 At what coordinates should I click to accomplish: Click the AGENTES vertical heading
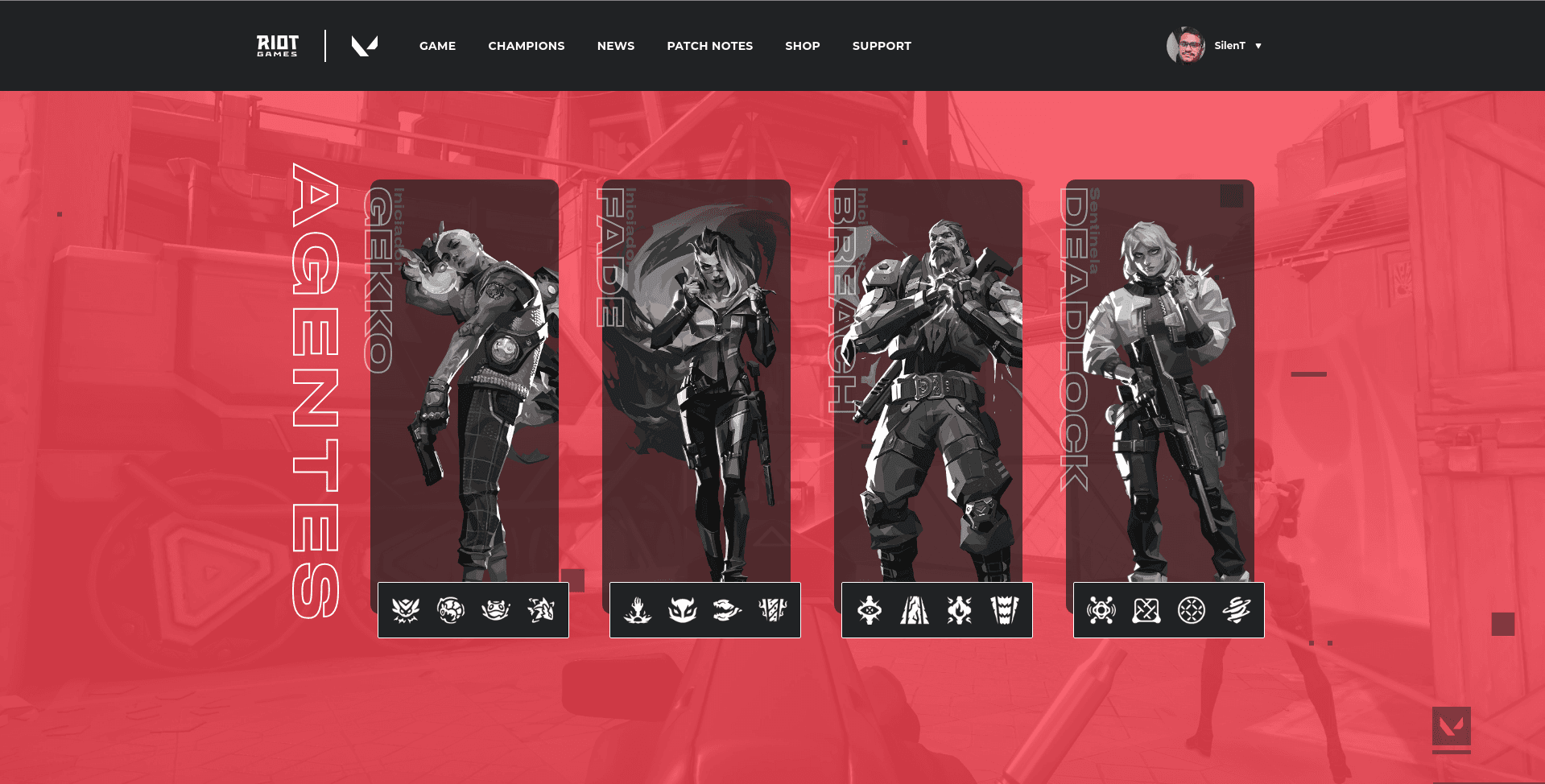tap(315, 391)
